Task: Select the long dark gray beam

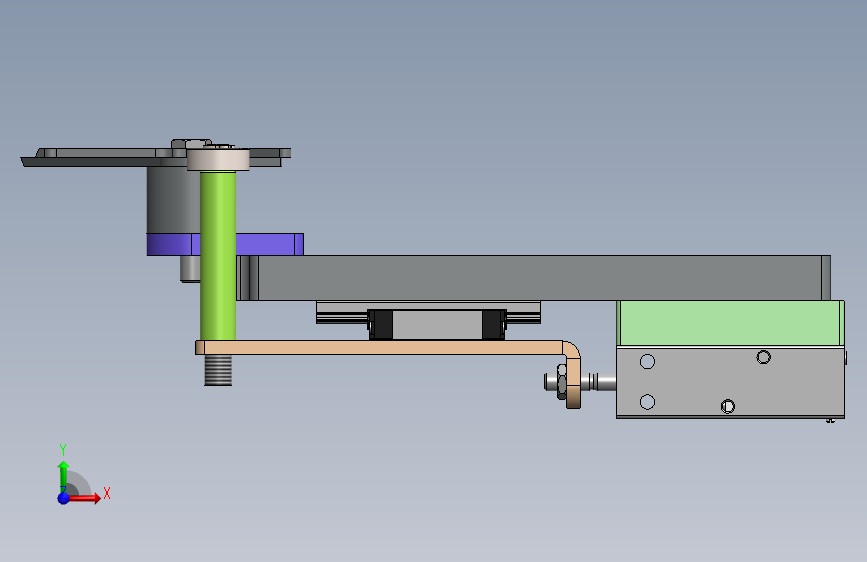Action: 534,278
